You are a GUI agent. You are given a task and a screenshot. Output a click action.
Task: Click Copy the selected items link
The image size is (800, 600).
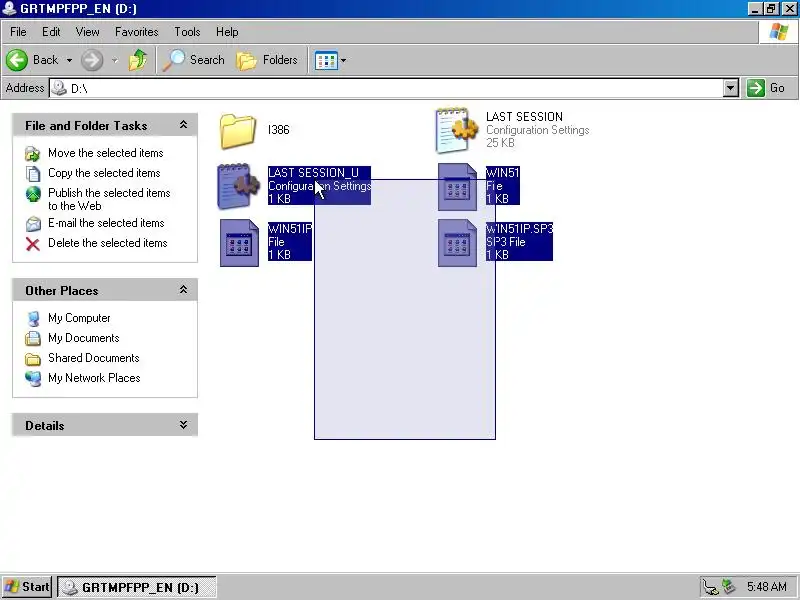104,173
